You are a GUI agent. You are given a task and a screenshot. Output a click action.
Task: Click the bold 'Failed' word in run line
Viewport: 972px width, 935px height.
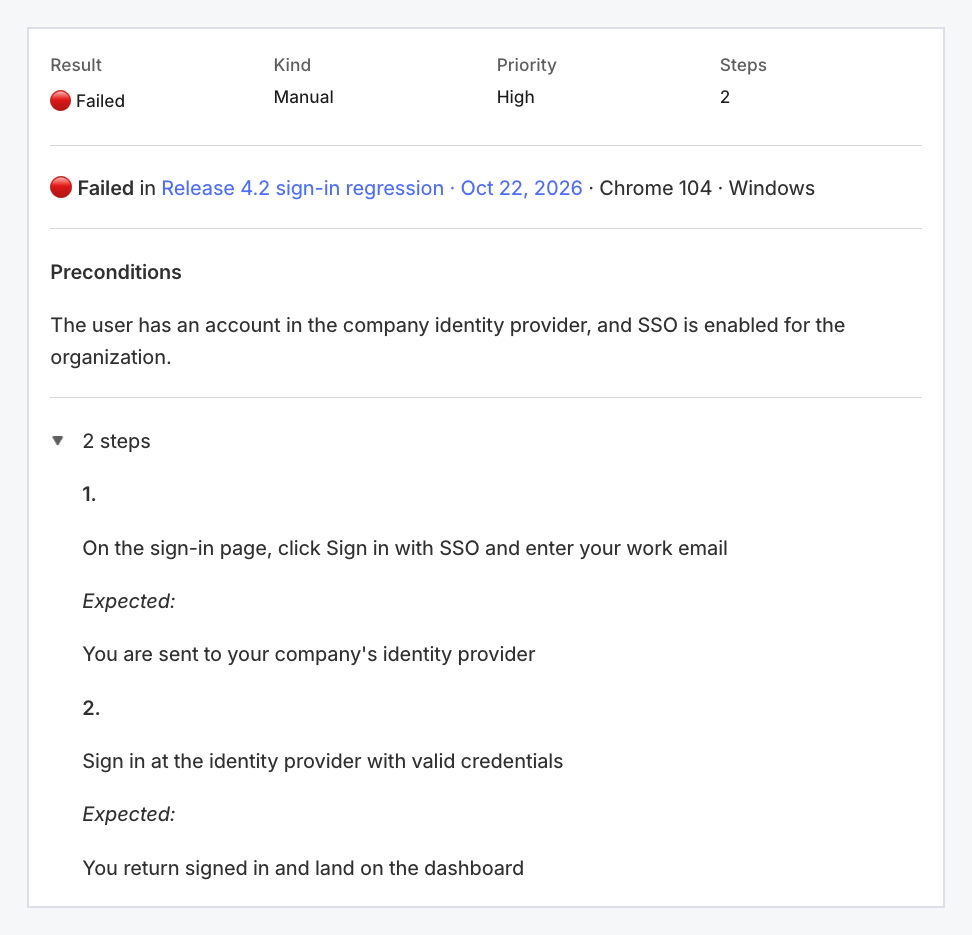(105, 188)
